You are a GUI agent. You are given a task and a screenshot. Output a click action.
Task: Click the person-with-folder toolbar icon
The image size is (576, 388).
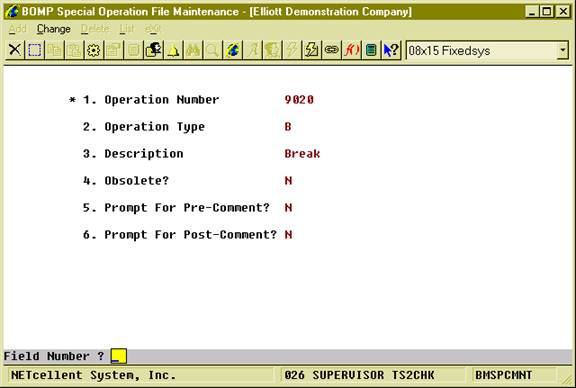click(154, 50)
